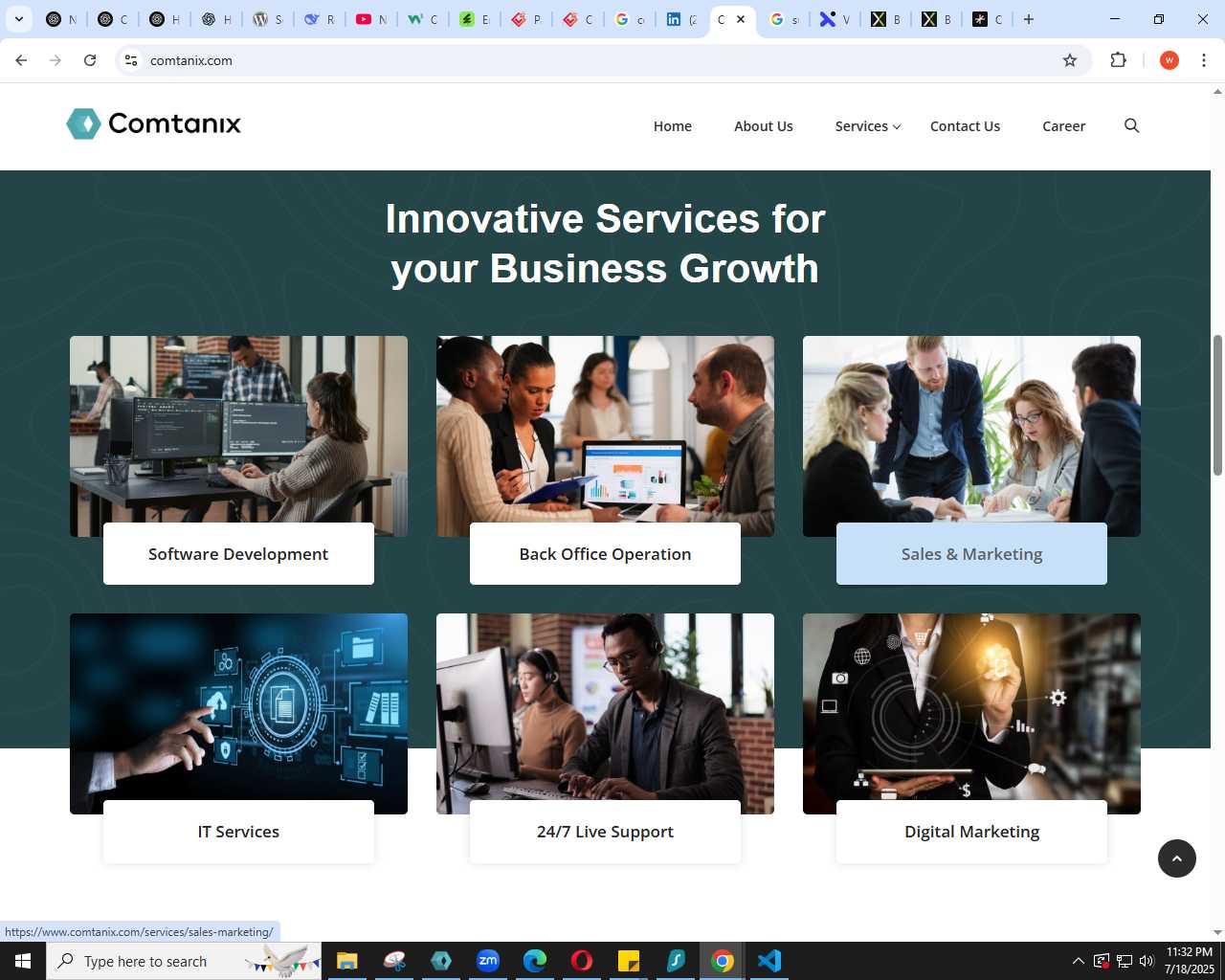Open Microsoft Edge from taskbar

point(535,961)
